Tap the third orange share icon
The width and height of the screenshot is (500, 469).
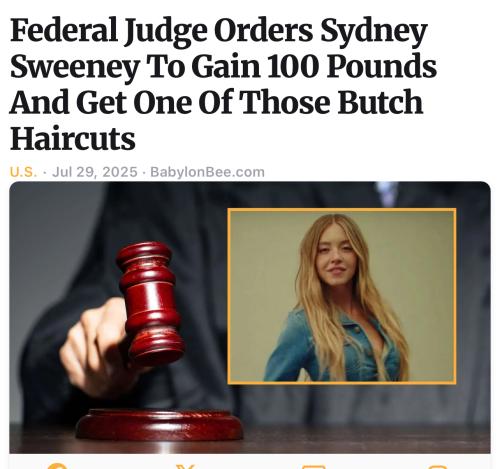(x=313, y=467)
